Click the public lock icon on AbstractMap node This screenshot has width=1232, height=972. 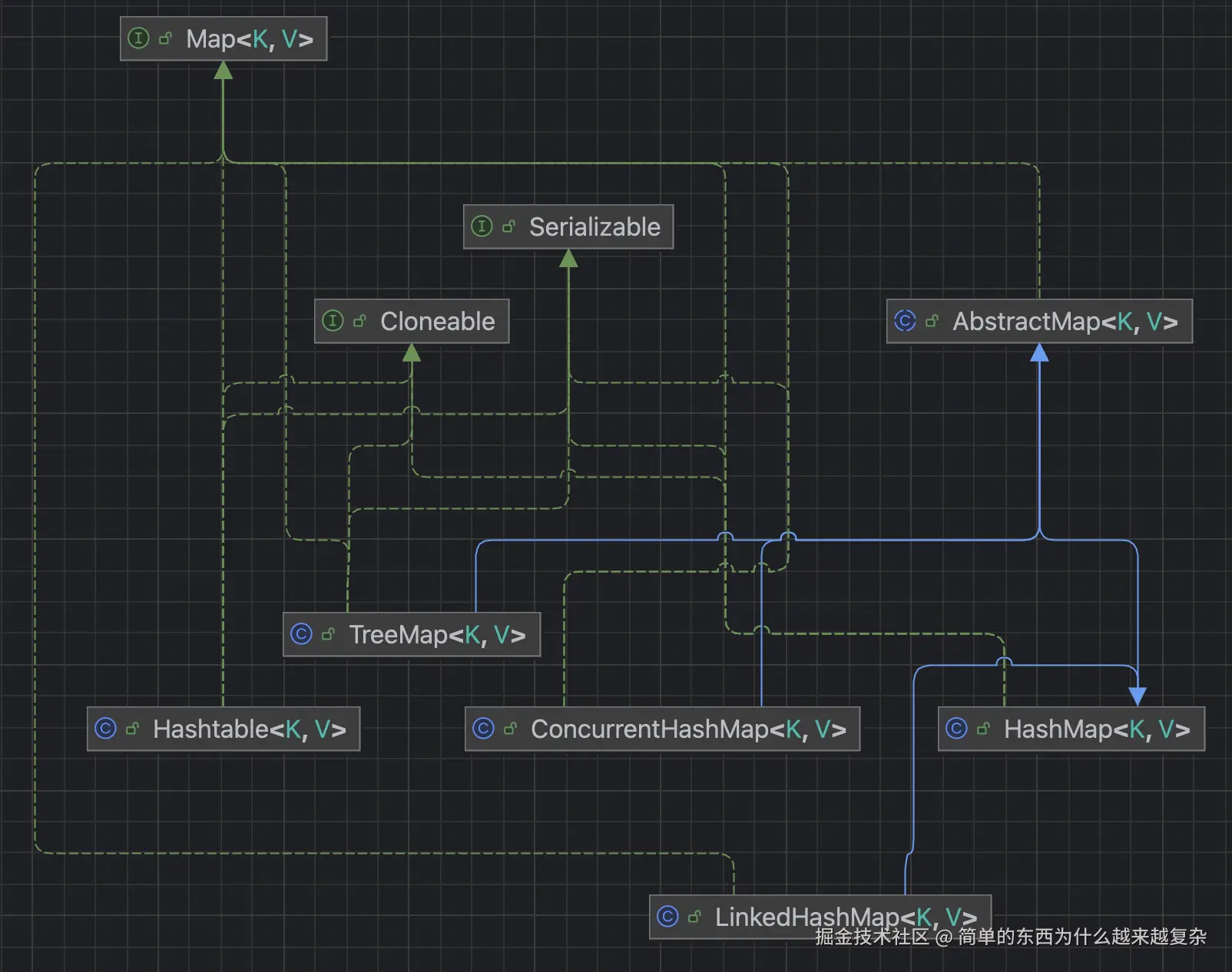click(x=932, y=321)
